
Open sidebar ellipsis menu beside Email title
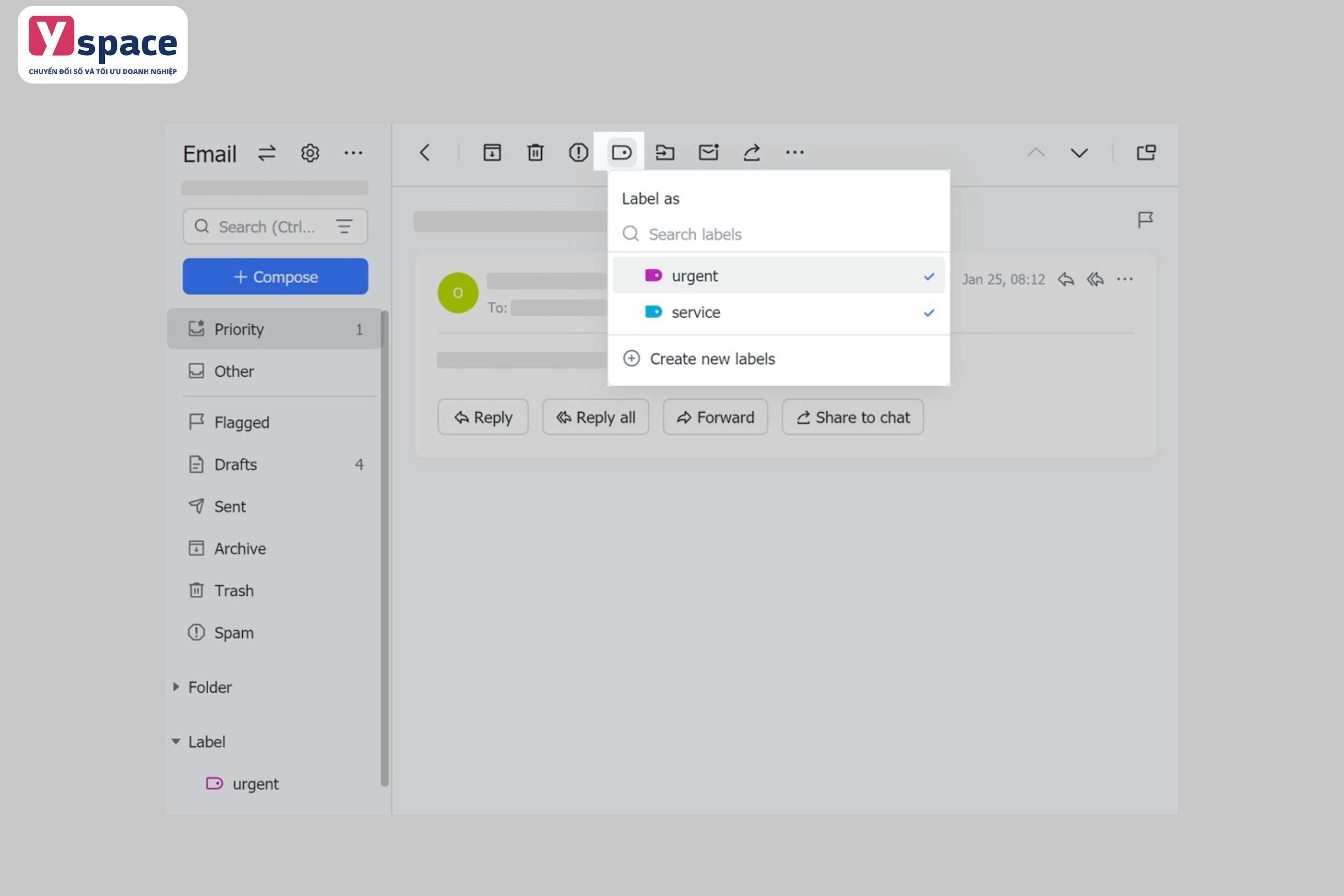pos(353,153)
